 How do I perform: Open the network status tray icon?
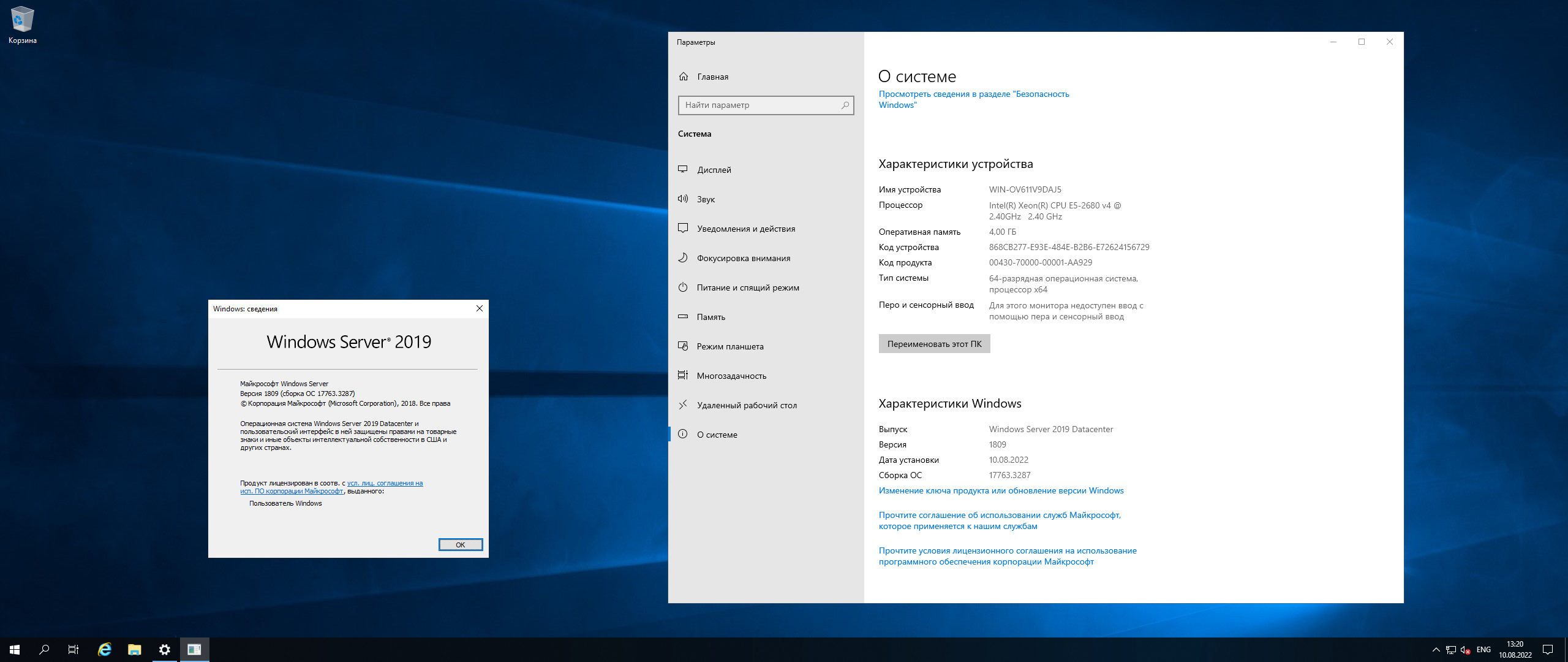pos(1451,650)
